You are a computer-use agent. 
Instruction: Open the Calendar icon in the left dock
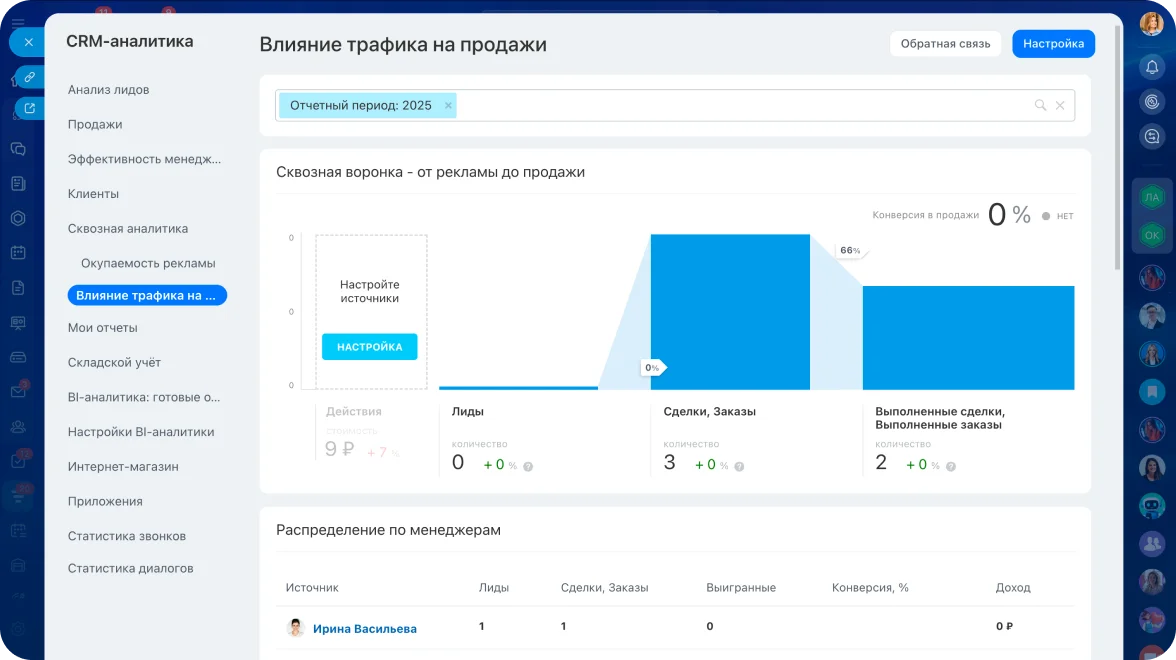pos(19,252)
